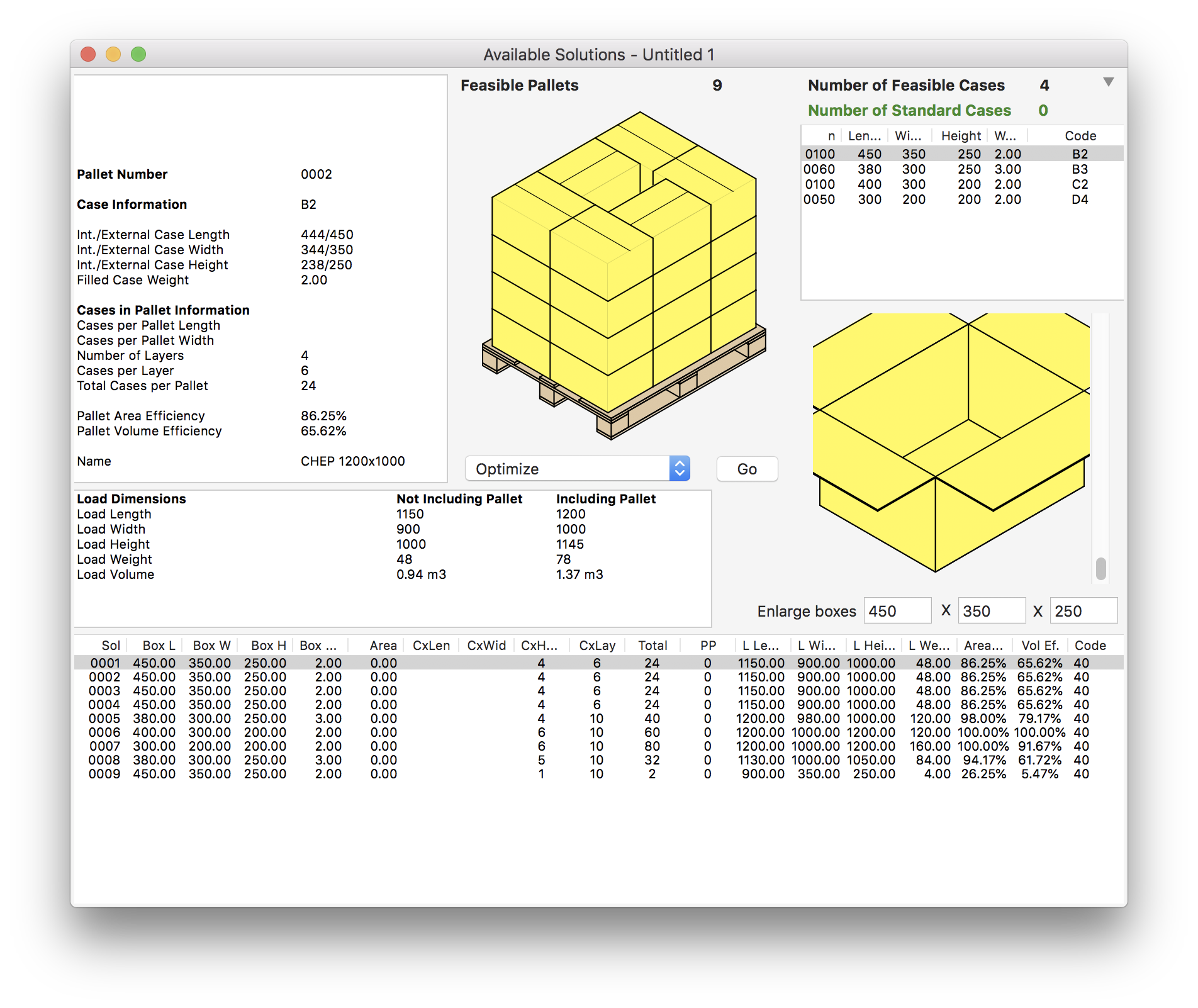Screen dimensions: 1198x1008
Task: Click the green Number of Standard Cases label
Action: coord(909,111)
